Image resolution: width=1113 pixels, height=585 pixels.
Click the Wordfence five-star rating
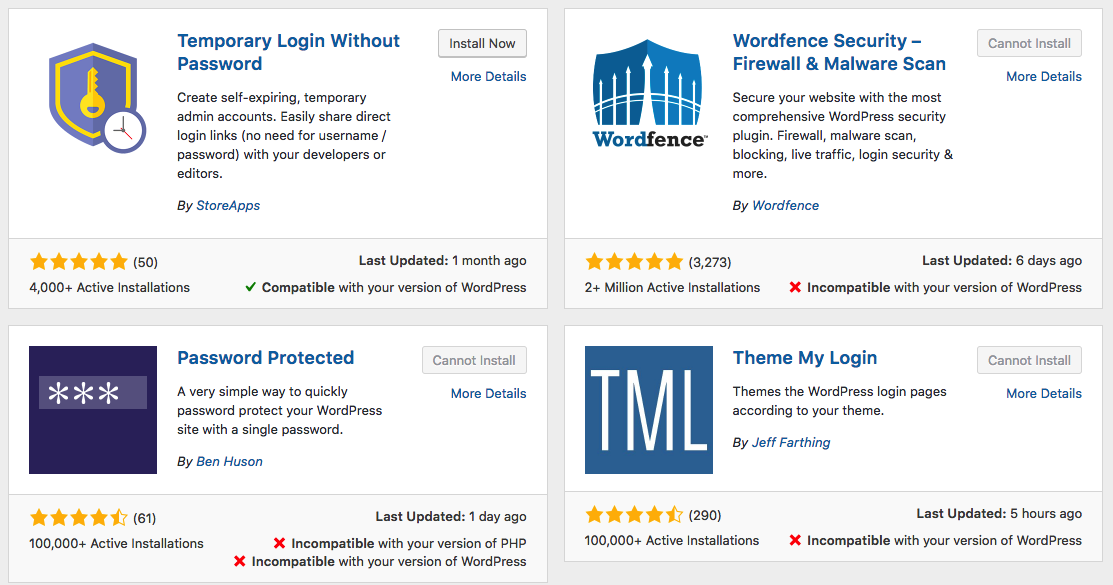(634, 262)
